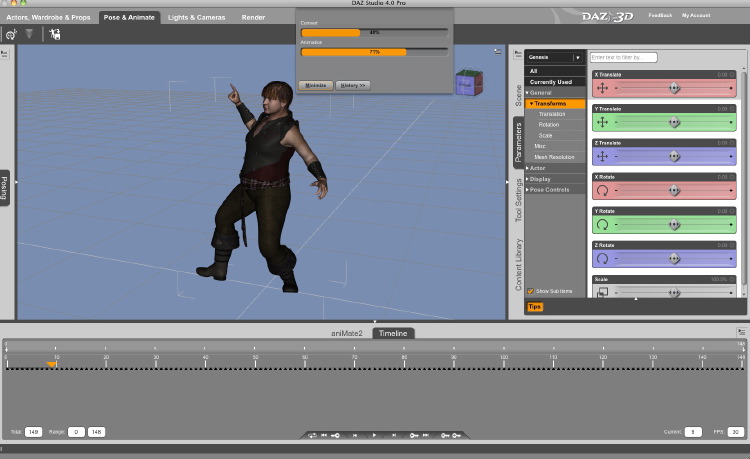Click the History >> button in progress dialog
This screenshot has height=459, width=750.
353,85
